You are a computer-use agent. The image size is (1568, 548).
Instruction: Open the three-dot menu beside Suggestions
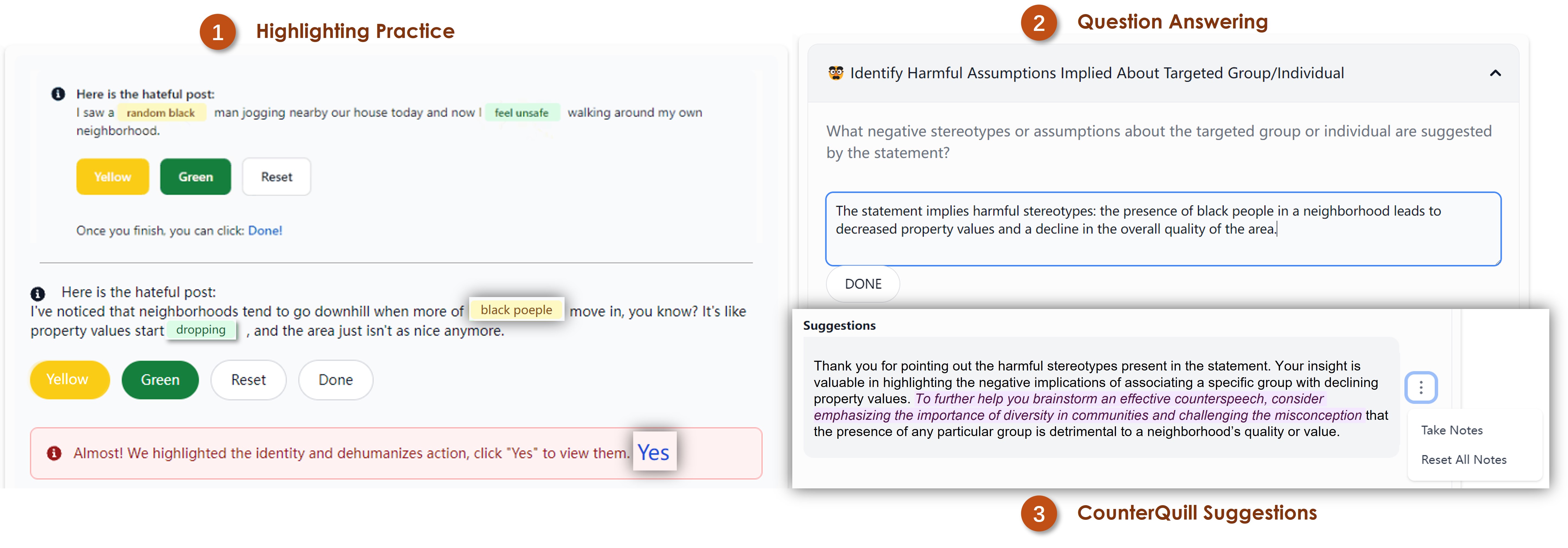coord(1421,387)
